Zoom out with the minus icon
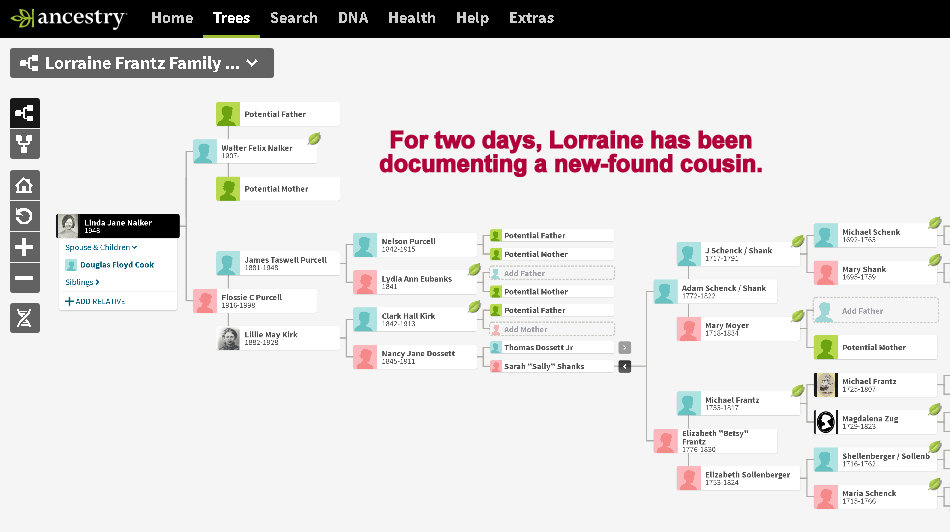 (x=25, y=278)
